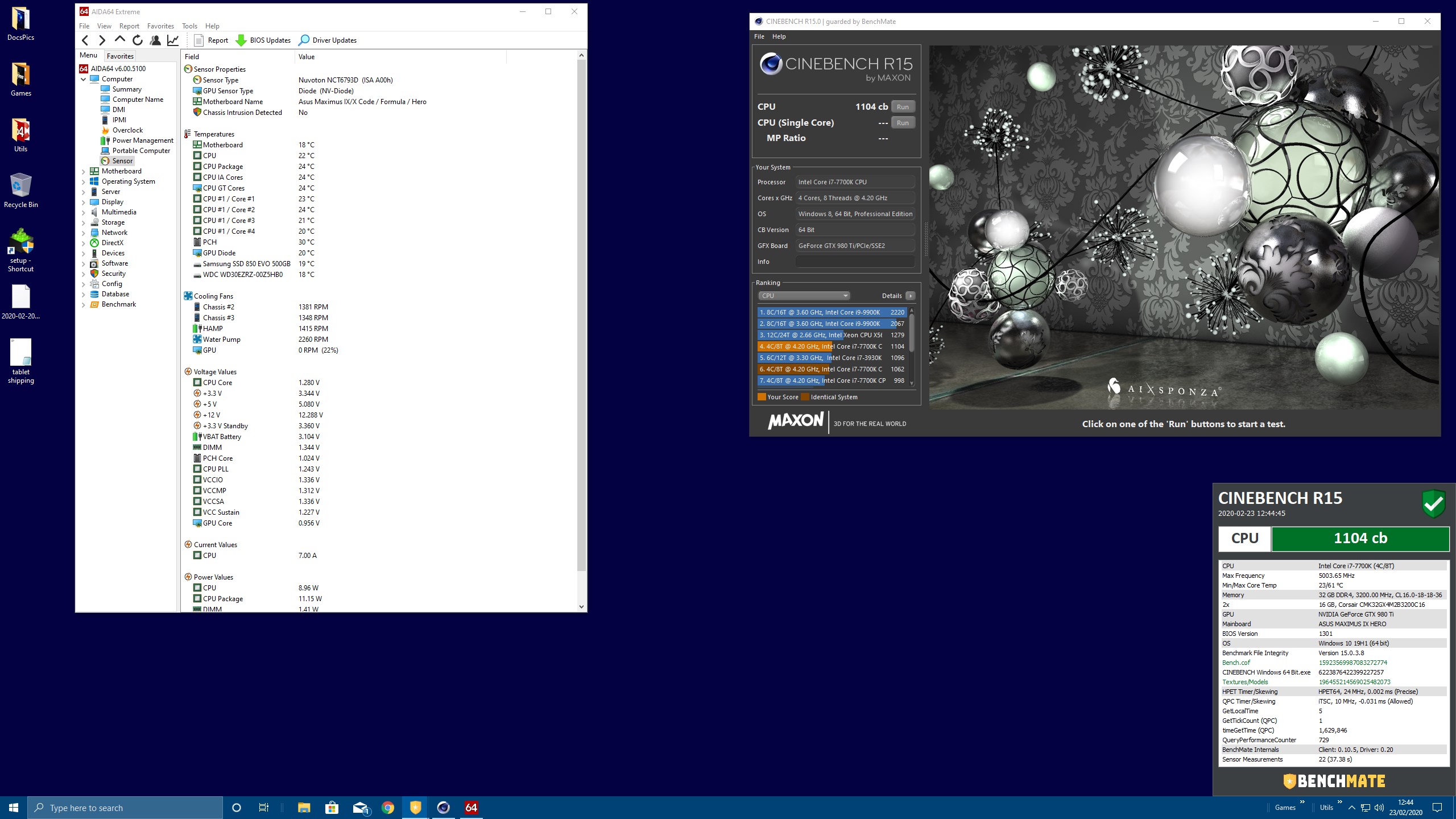This screenshot has width=1456, height=819.
Task: Show hidden system tray icons chevron
Action: point(1352,808)
